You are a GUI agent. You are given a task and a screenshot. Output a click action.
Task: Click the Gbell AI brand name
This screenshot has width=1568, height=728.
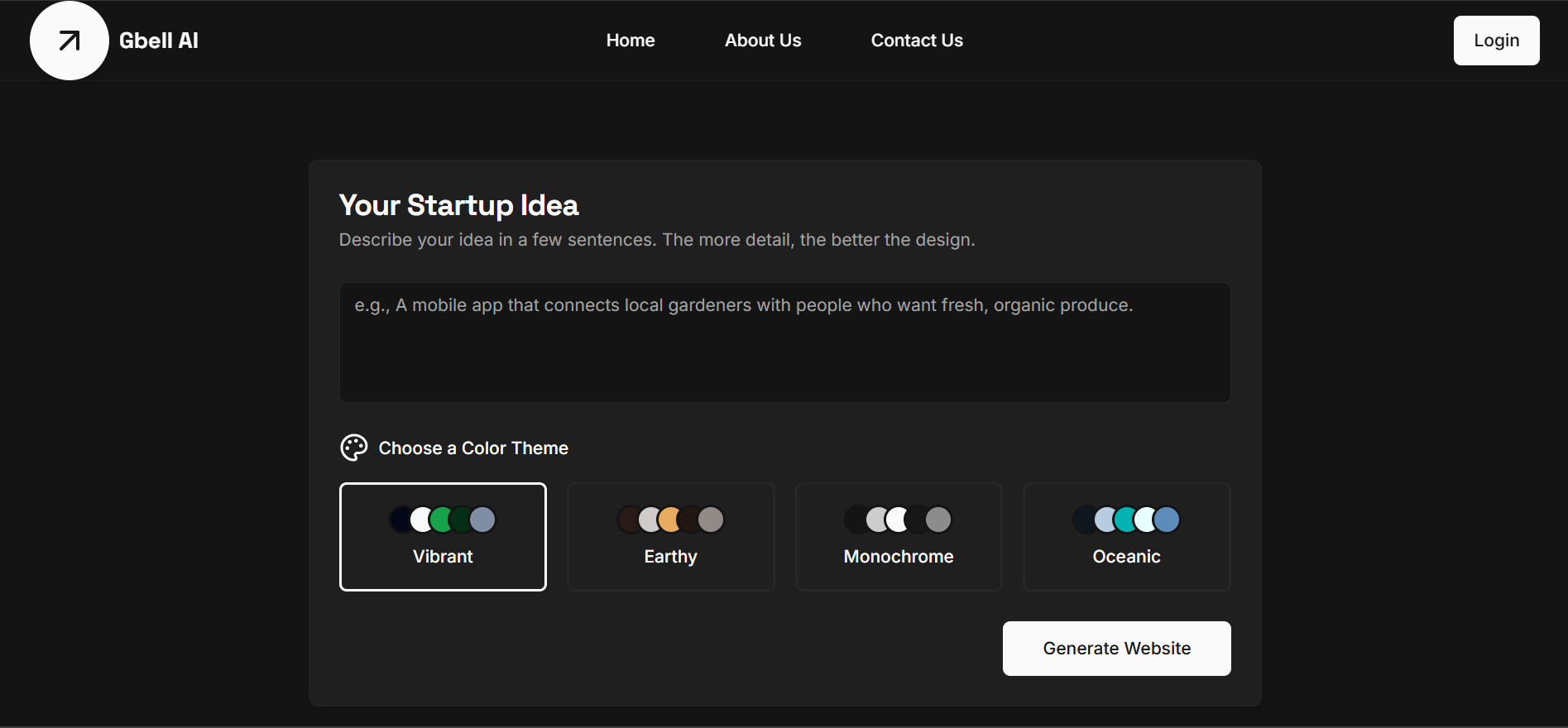[159, 41]
